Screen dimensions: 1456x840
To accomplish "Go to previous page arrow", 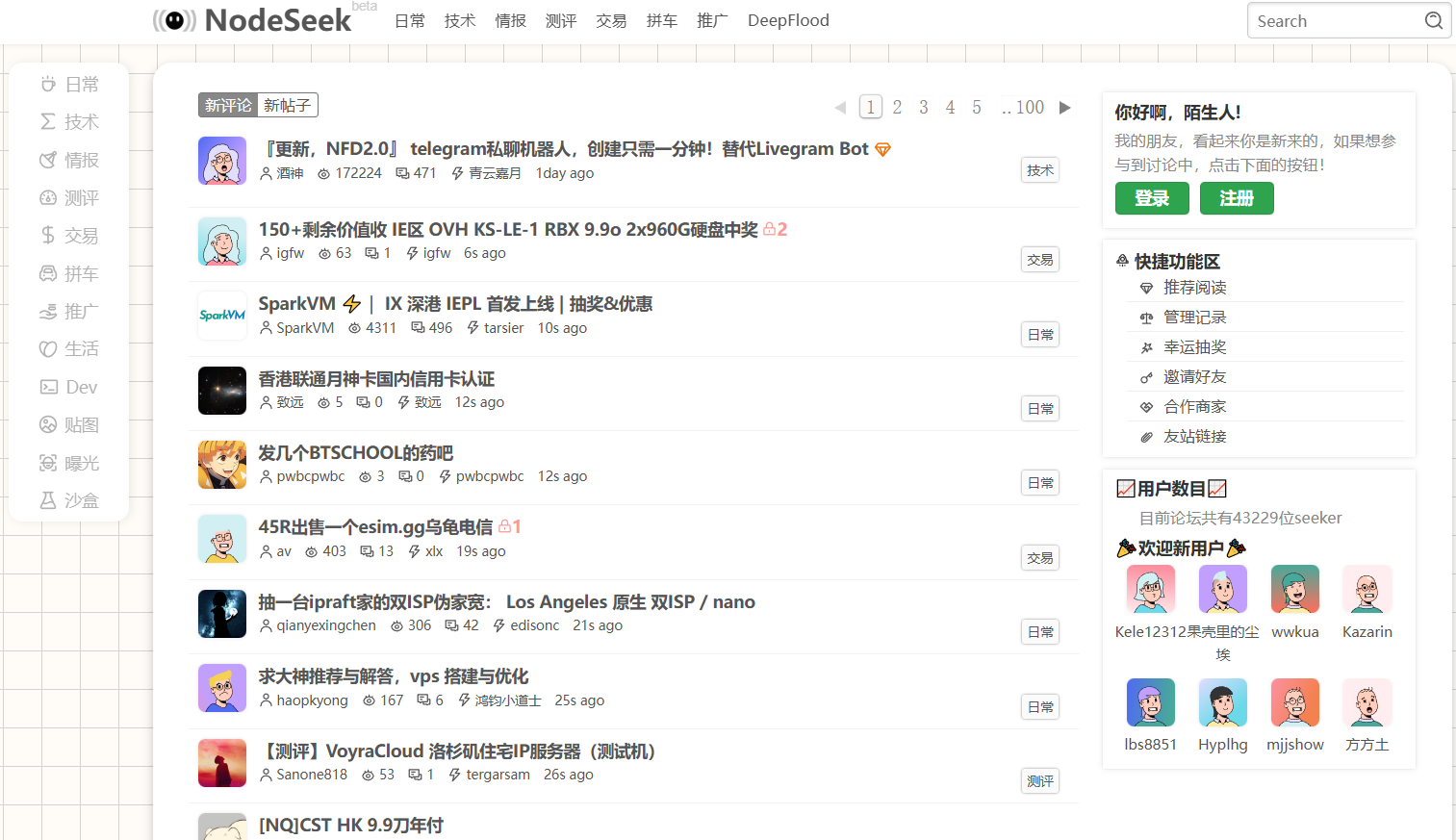I will point(840,107).
